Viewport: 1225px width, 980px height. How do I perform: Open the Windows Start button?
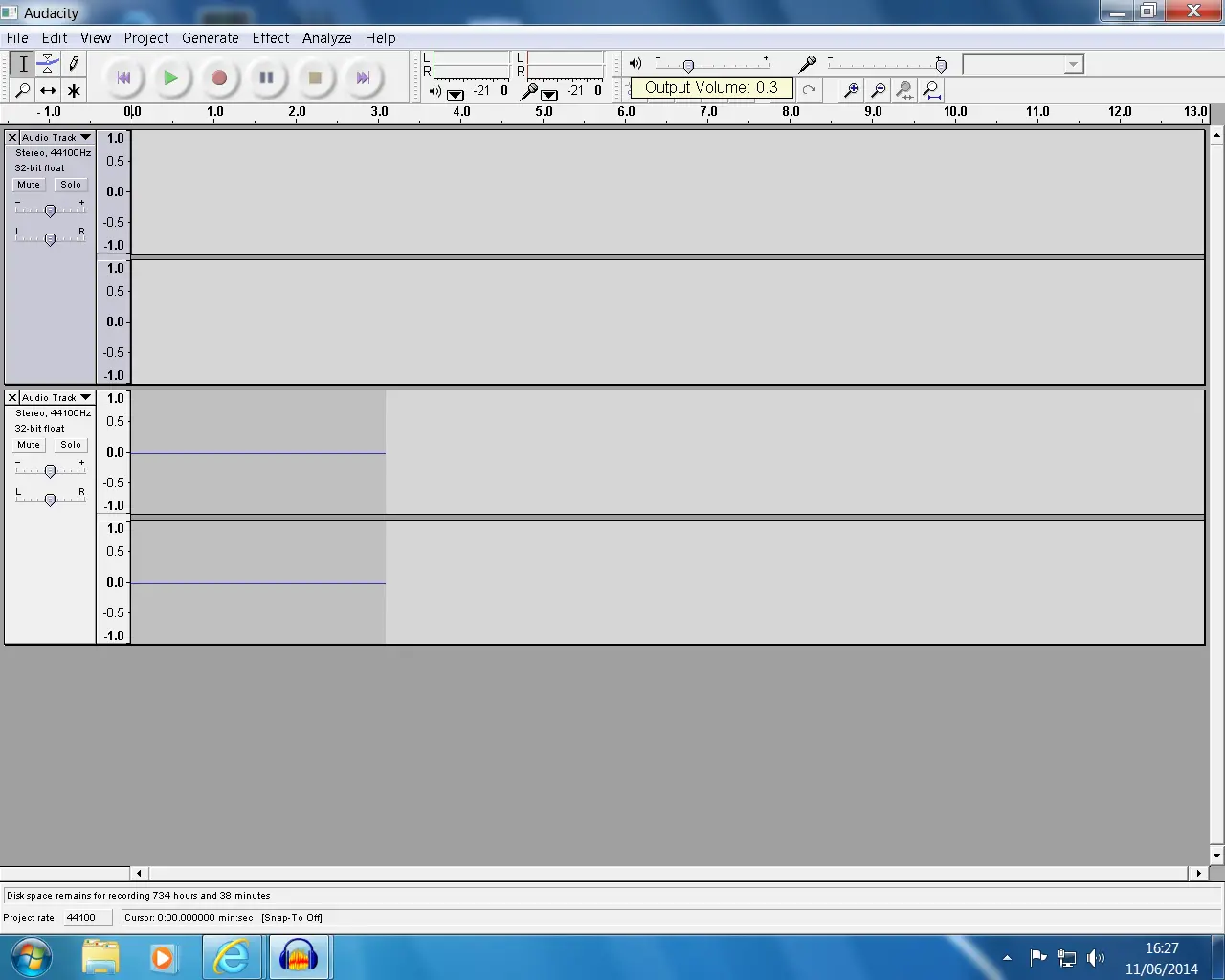[x=31, y=957]
